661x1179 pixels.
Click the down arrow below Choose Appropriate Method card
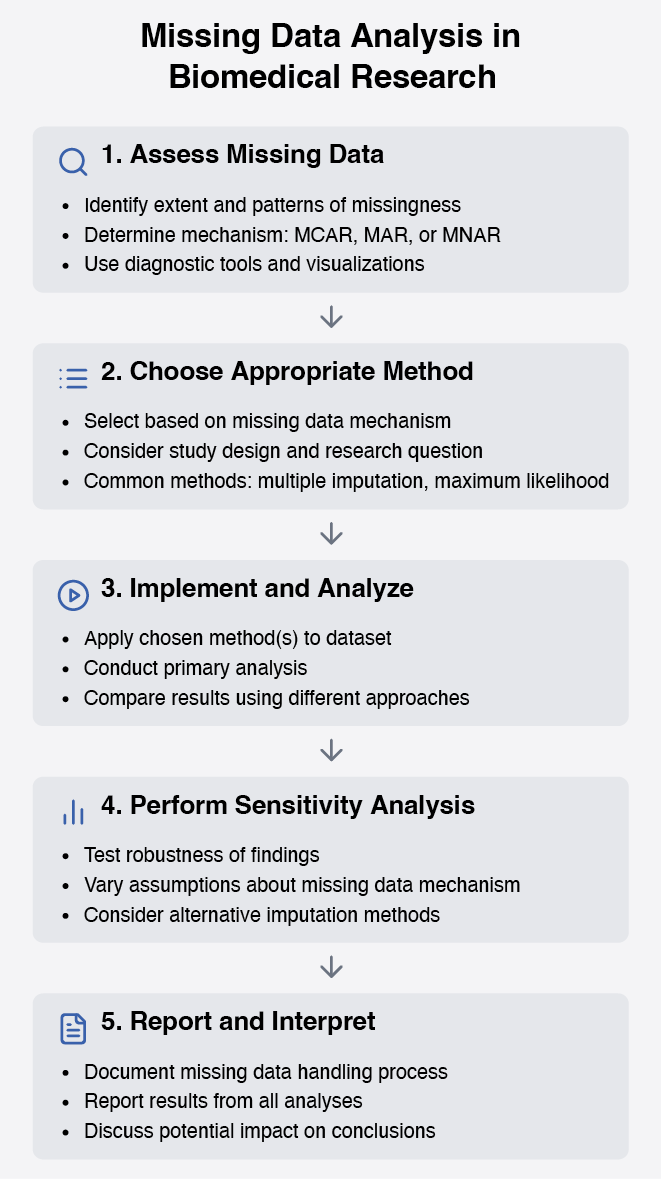click(331, 534)
